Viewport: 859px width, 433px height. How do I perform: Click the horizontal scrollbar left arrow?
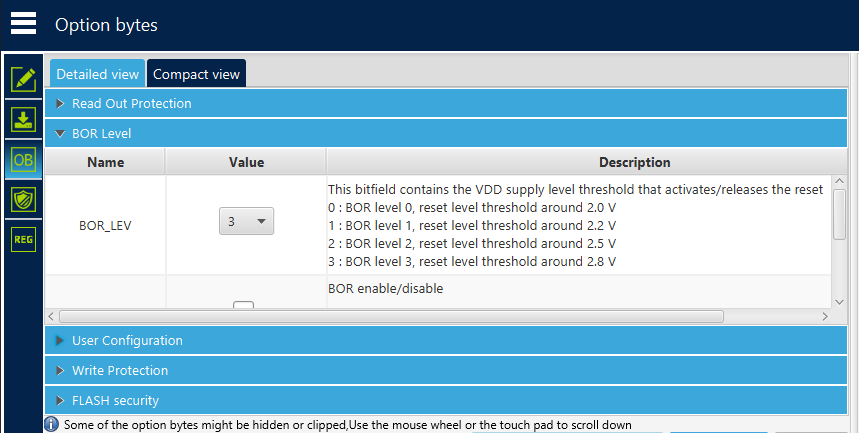[51, 316]
